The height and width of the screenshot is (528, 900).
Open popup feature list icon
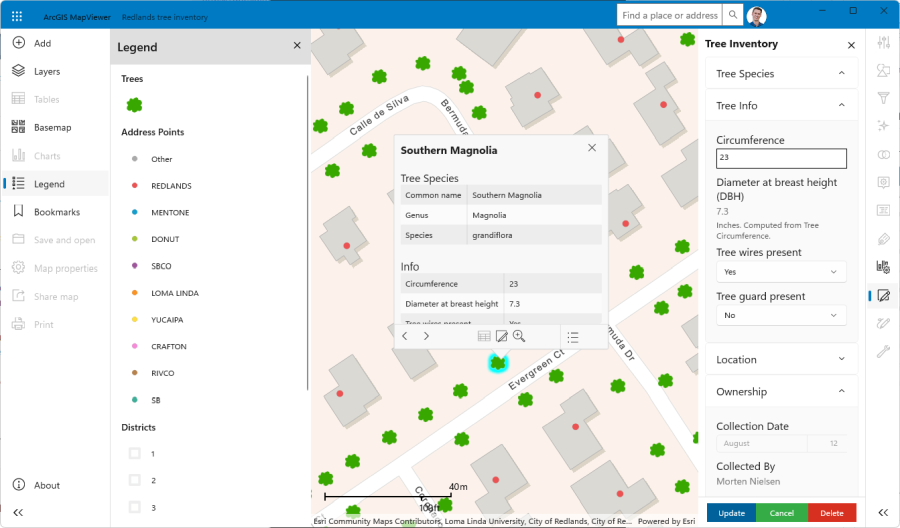coord(573,337)
